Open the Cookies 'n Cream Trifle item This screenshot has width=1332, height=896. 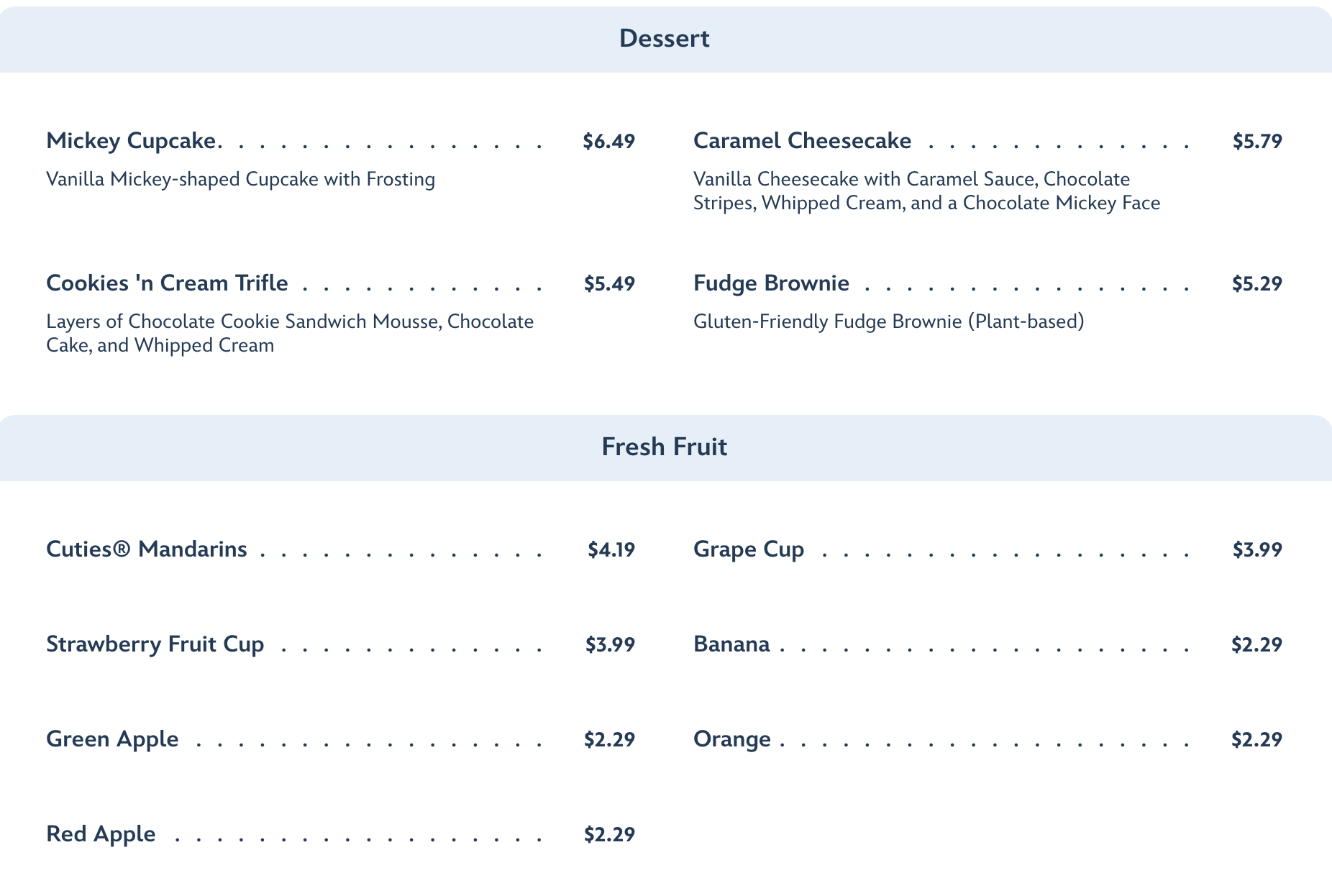(167, 283)
